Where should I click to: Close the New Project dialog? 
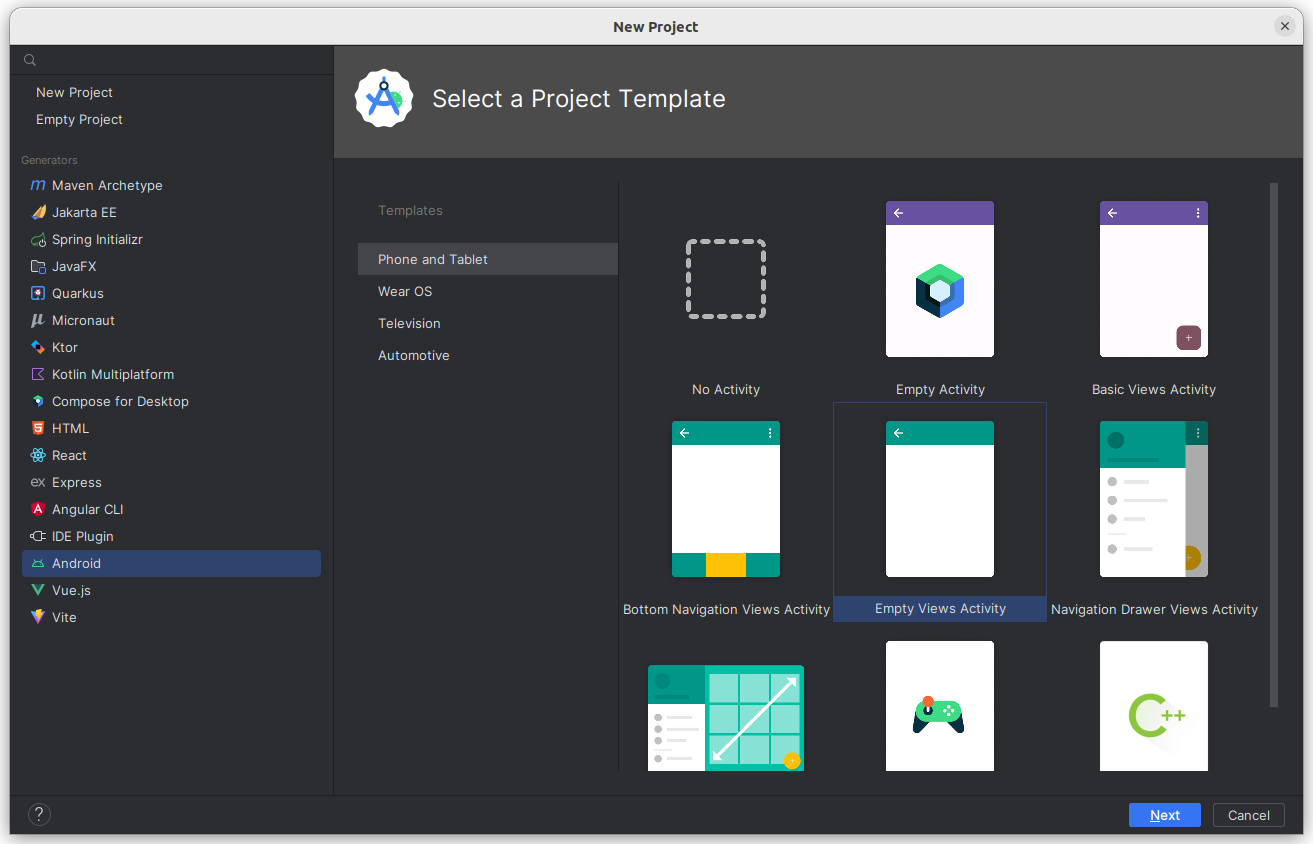[x=1285, y=27]
